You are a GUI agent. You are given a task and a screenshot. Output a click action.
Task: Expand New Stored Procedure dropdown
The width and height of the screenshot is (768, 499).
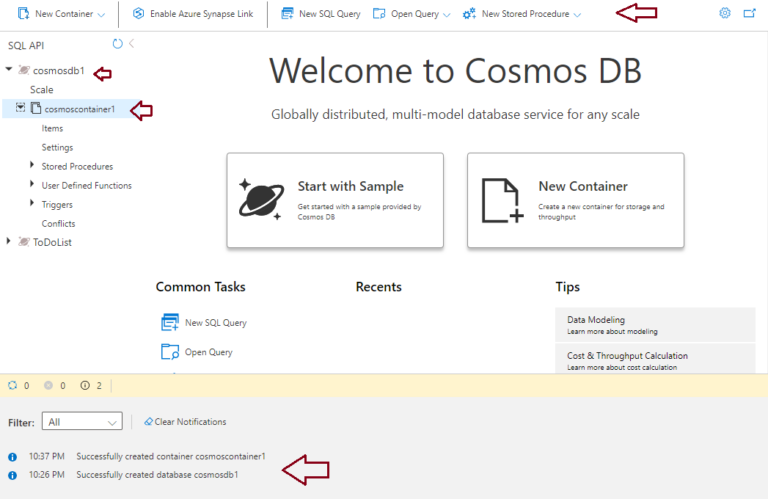(x=578, y=15)
